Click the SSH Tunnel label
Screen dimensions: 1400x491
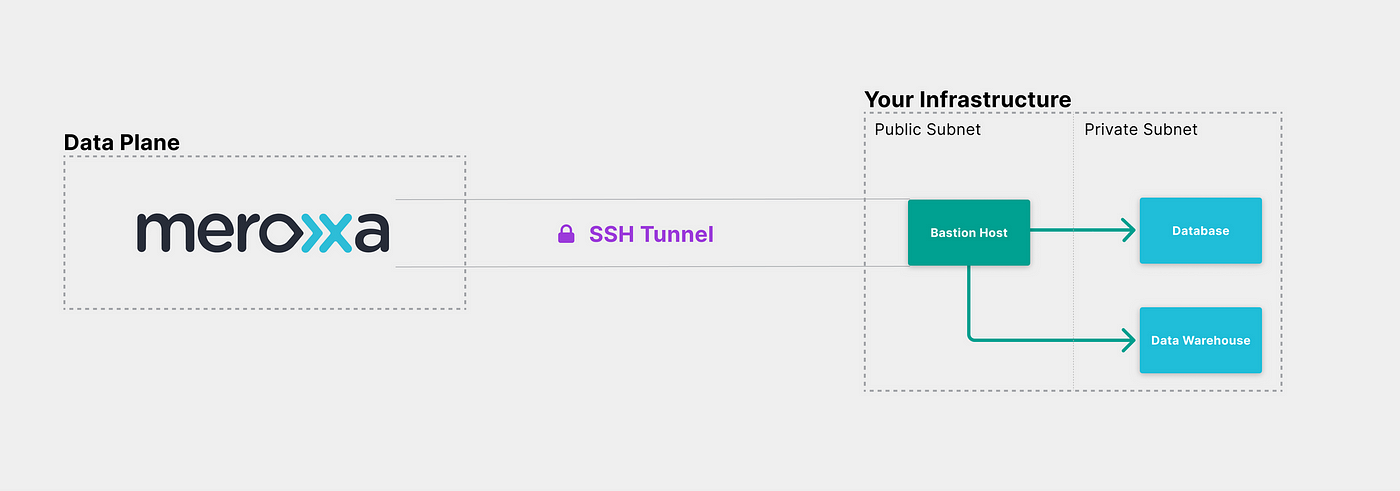(651, 235)
